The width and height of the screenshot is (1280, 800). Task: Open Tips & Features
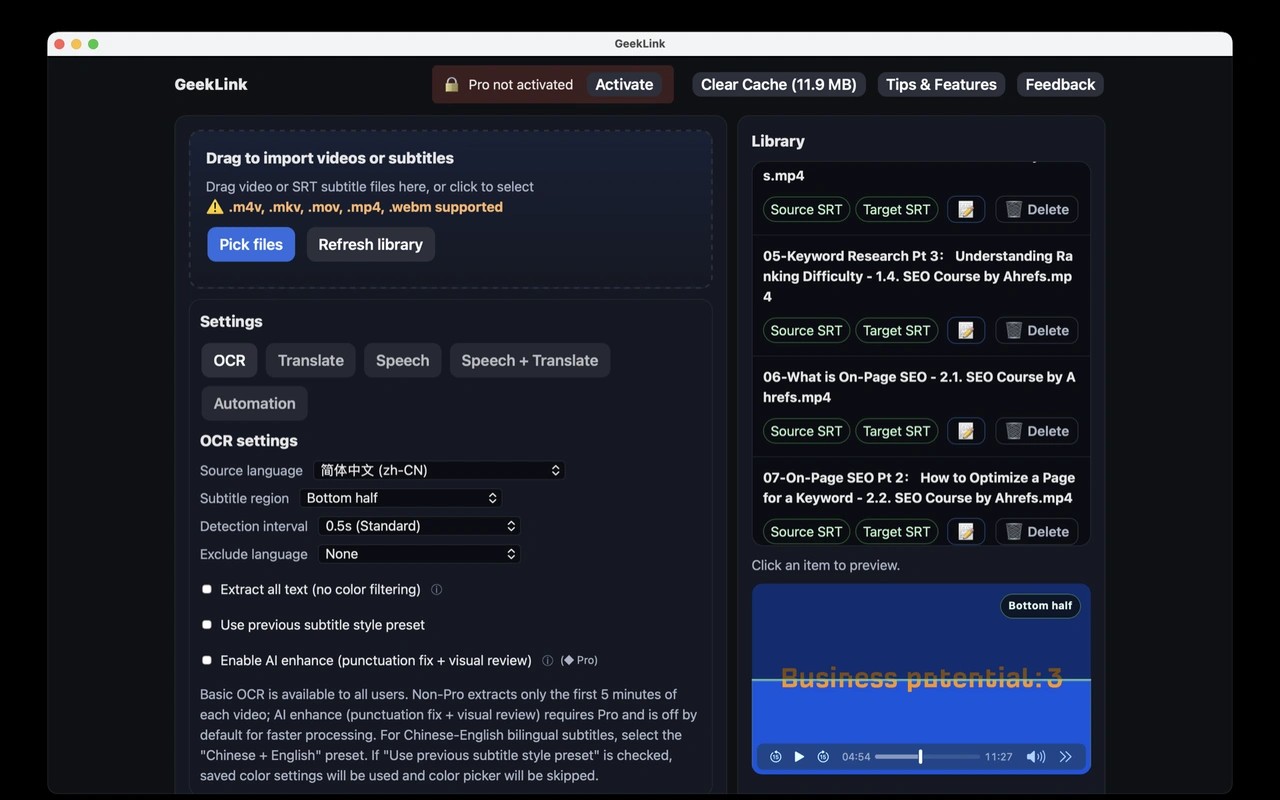tap(941, 85)
